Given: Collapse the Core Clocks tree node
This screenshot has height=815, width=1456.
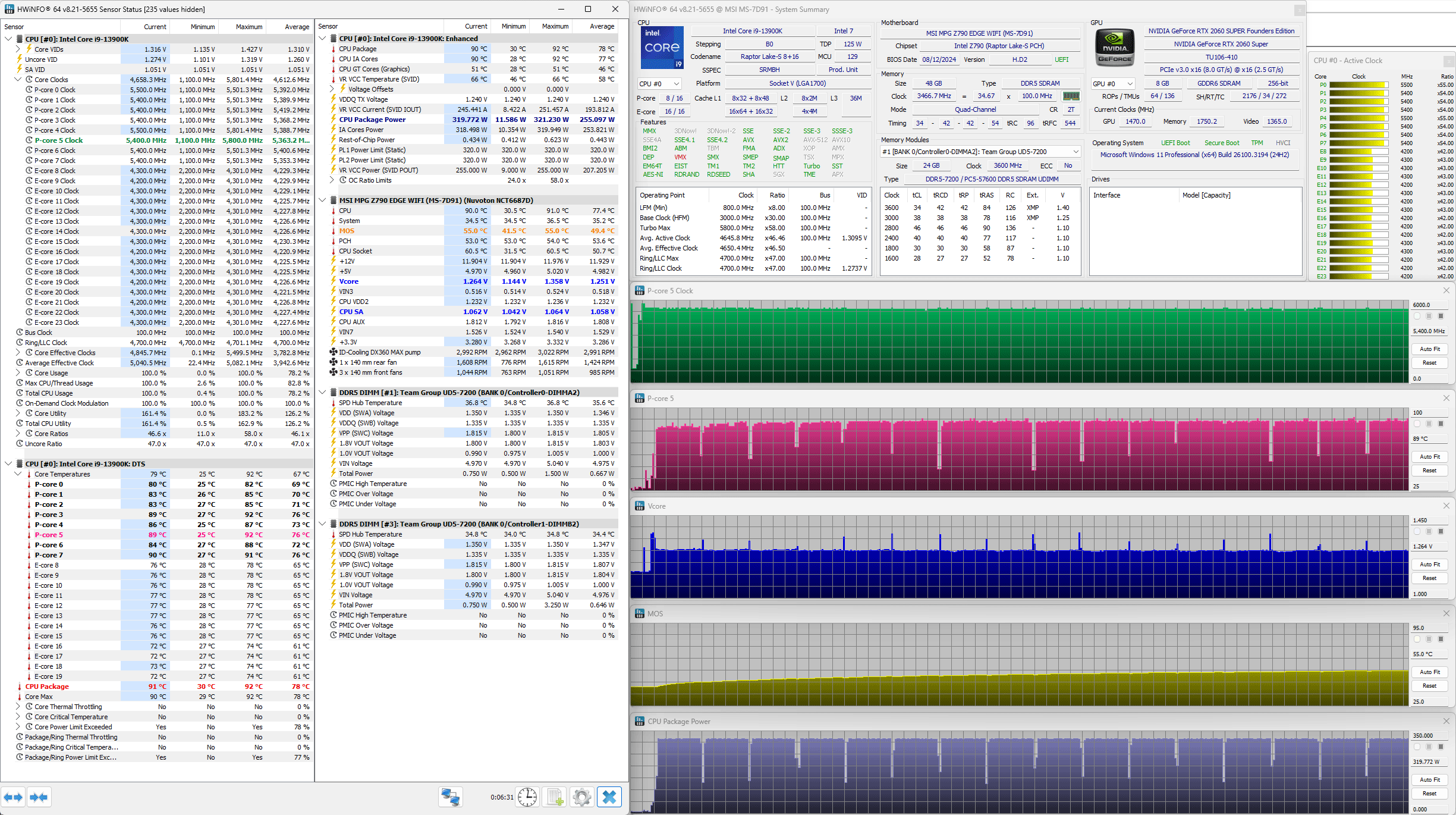Looking at the screenshot, I should click(x=18, y=79).
